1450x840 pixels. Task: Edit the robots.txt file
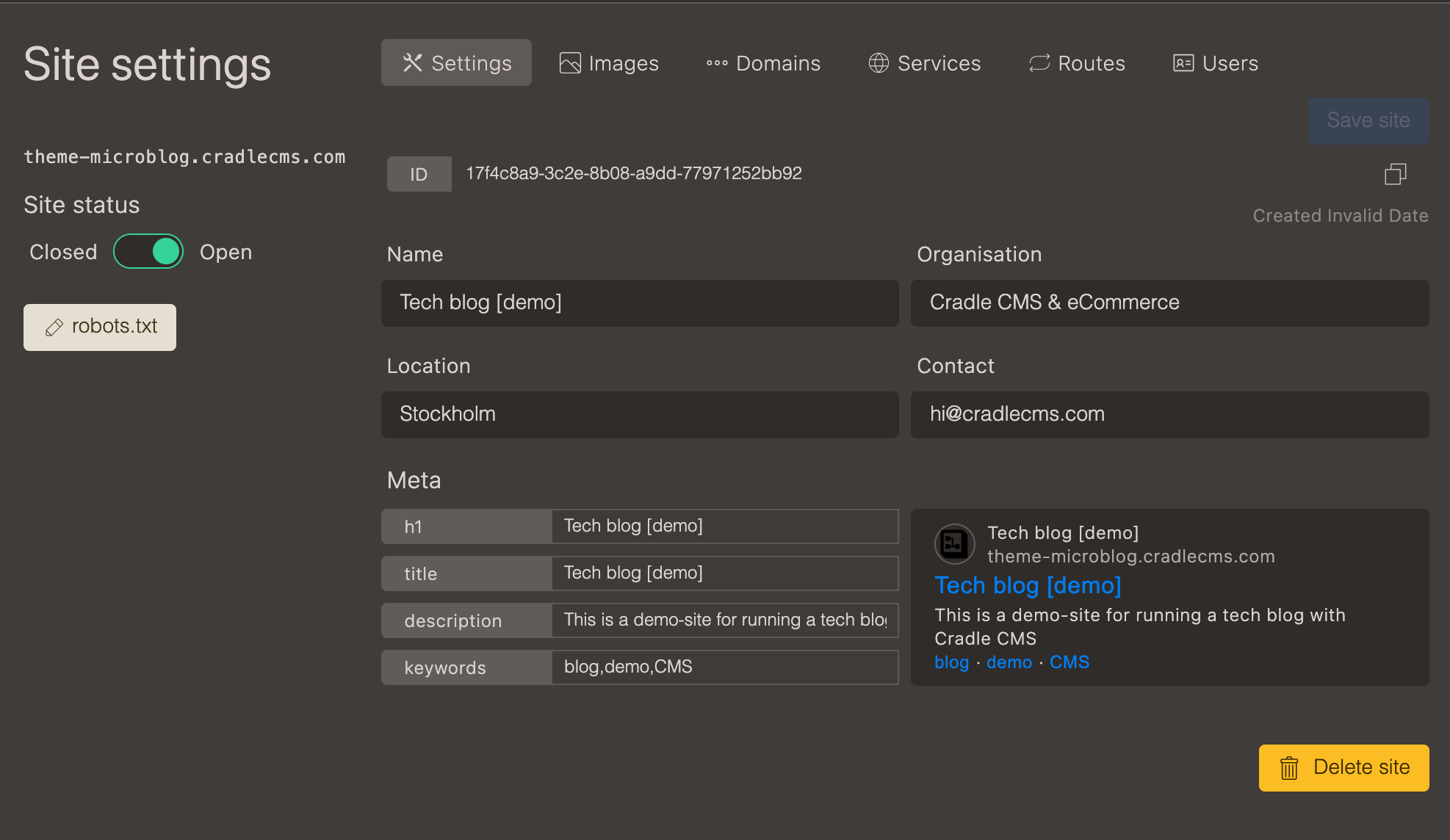pos(100,327)
